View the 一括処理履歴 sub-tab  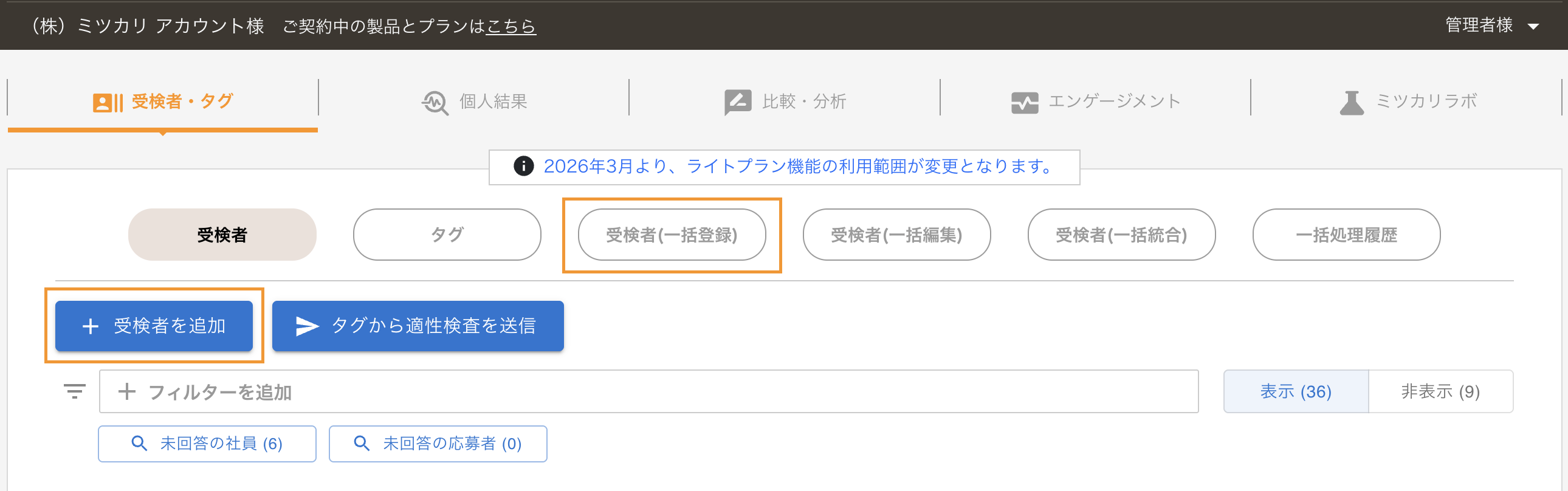coord(1346,235)
